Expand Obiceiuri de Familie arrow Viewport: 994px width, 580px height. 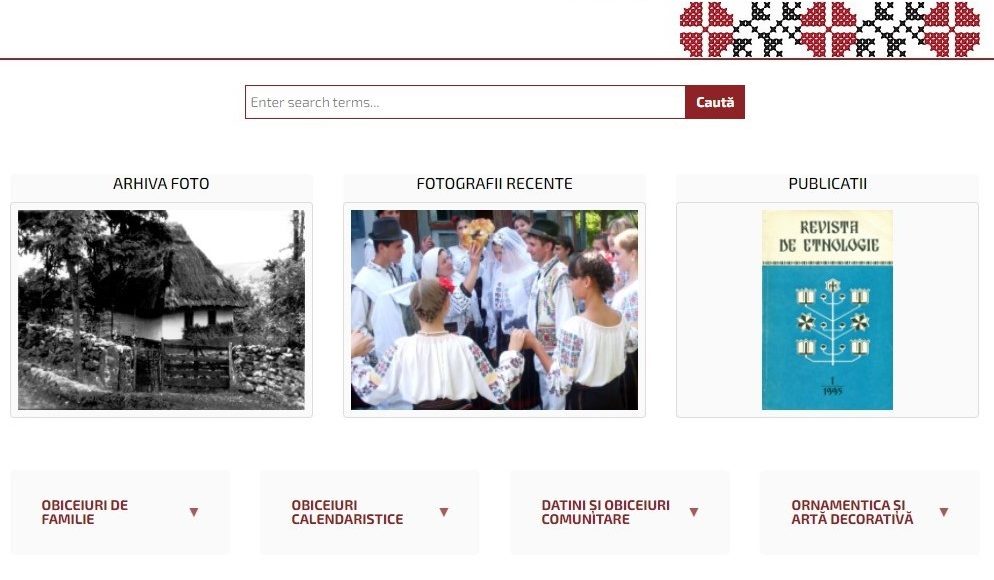click(194, 512)
